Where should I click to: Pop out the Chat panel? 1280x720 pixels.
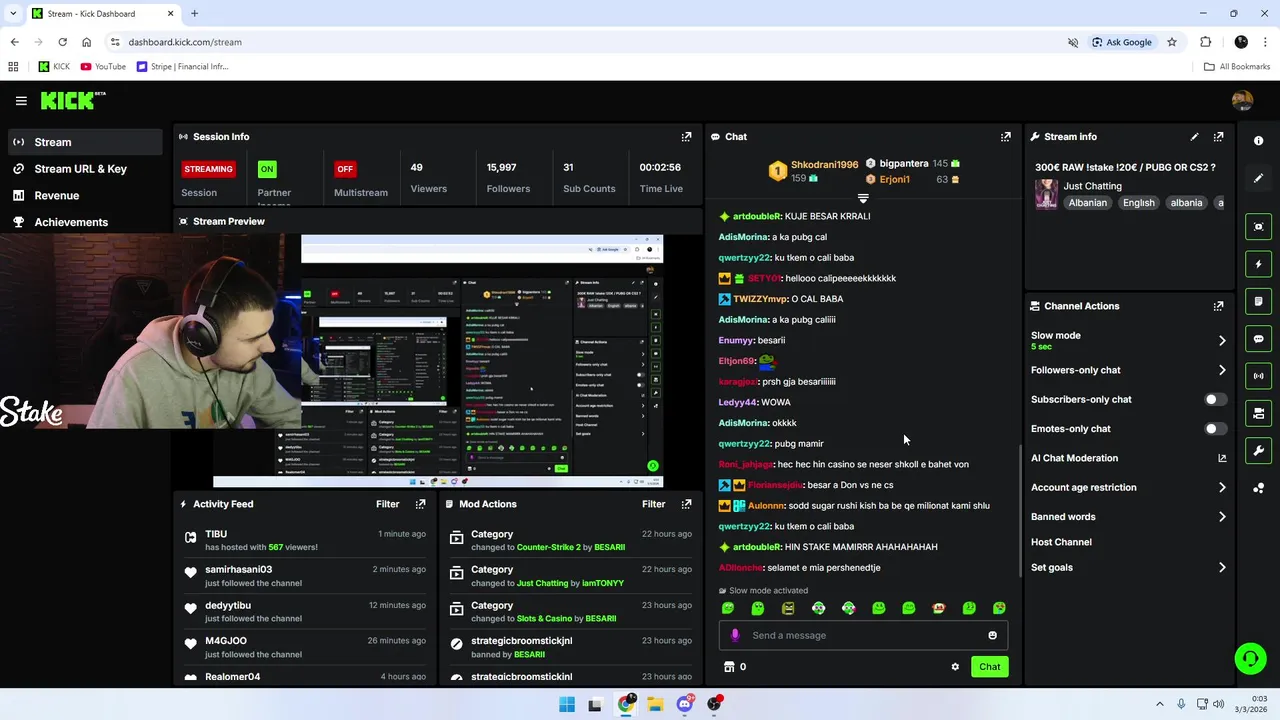(x=1006, y=137)
